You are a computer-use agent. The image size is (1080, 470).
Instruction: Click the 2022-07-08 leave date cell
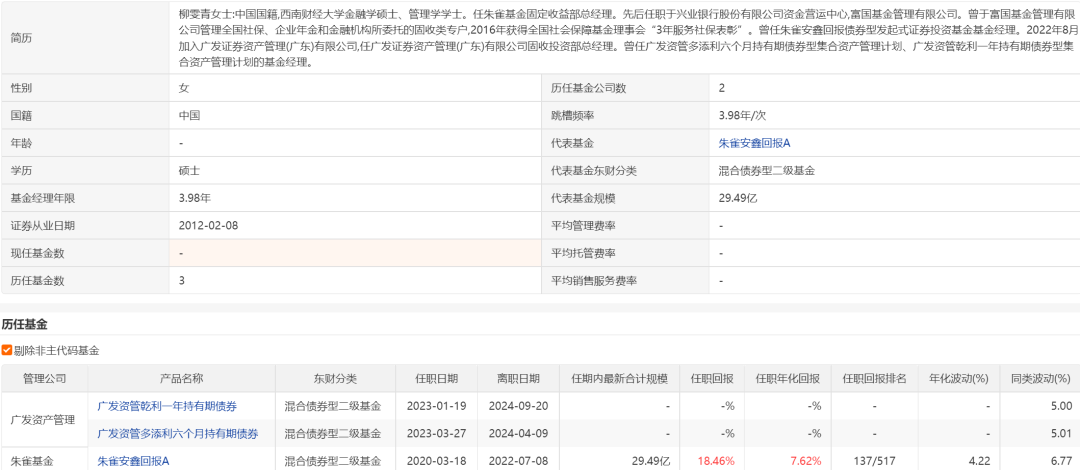[x=519, y=461]
